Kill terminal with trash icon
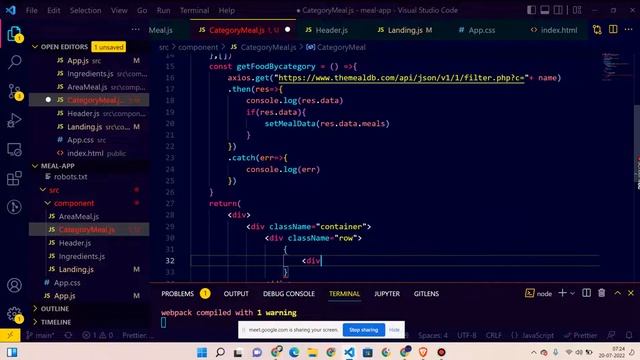Screen dimensions: 640x360 (x=601, y=293)
